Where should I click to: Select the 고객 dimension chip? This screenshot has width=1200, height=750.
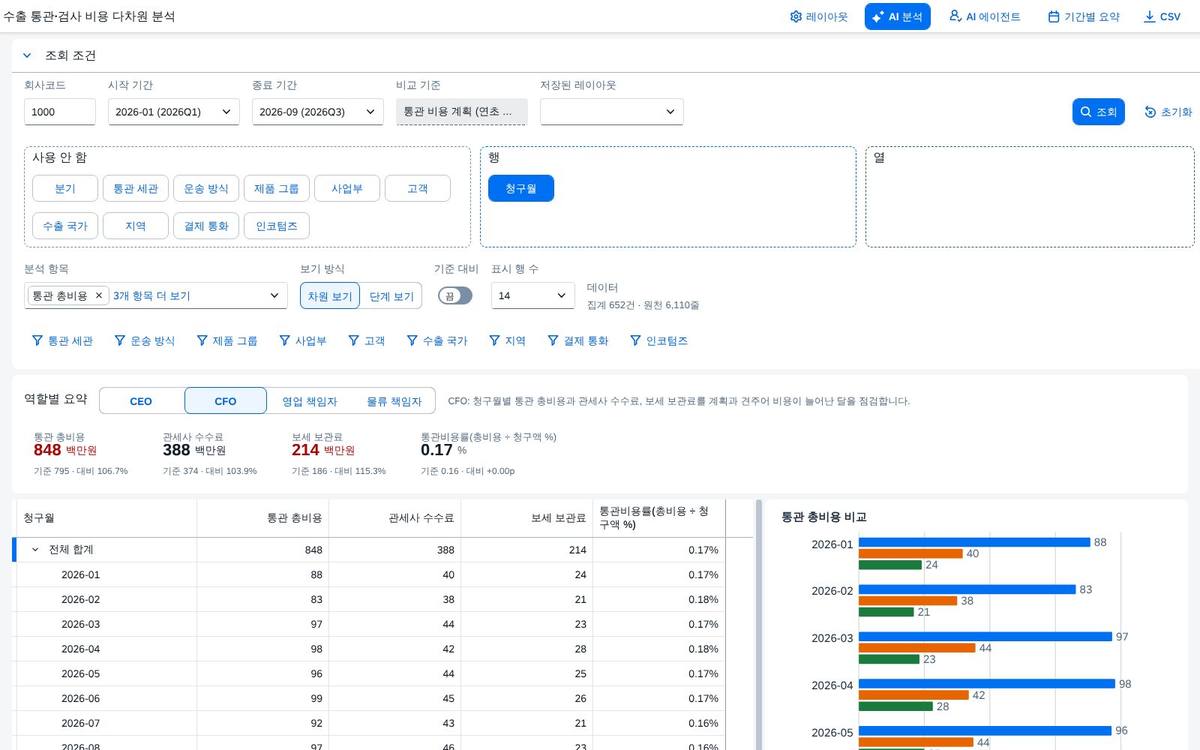pyautogui.click(x=417, y=188)
